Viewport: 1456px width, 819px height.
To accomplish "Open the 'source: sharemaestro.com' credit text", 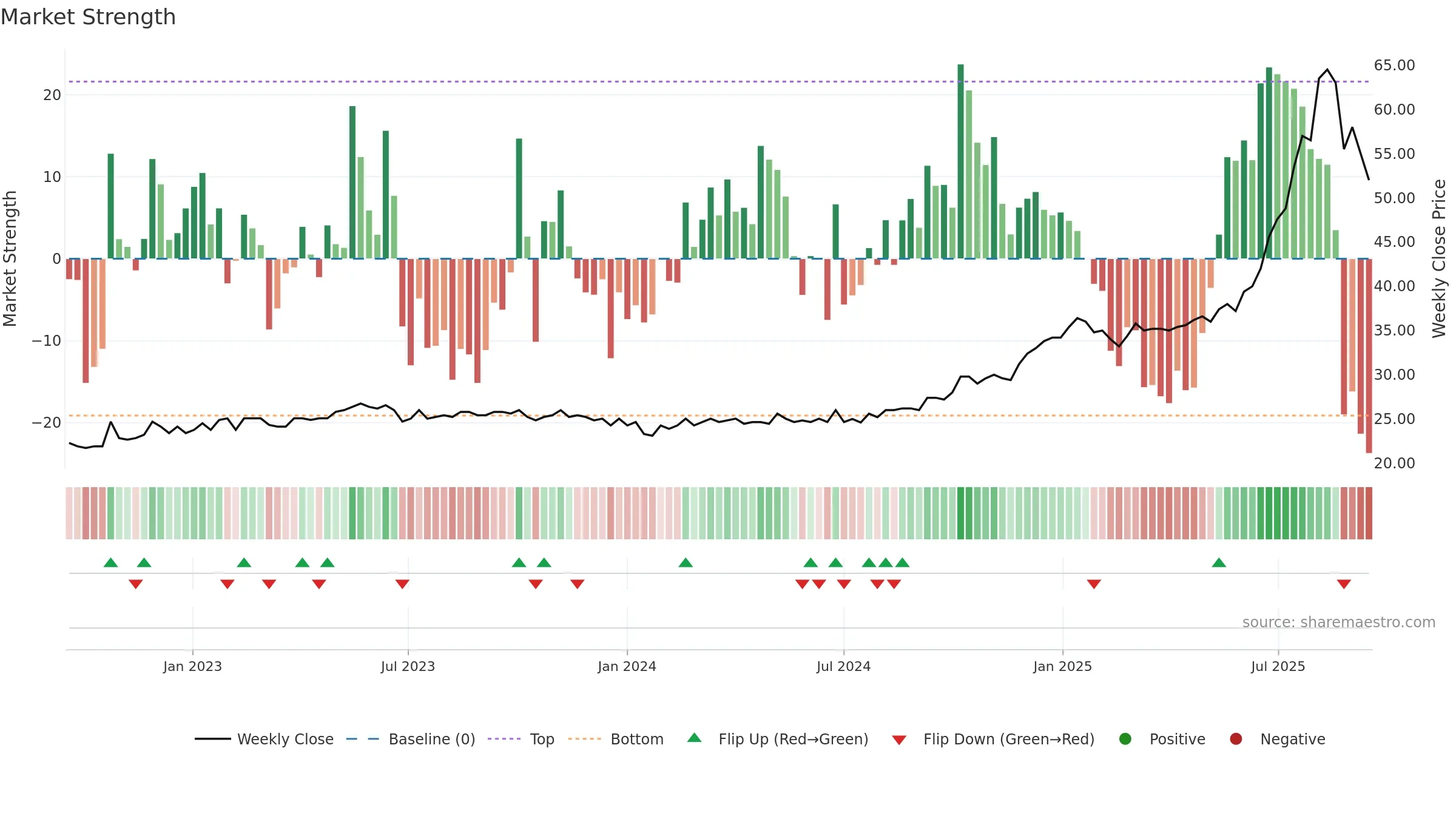I will tap(1339, 622).
